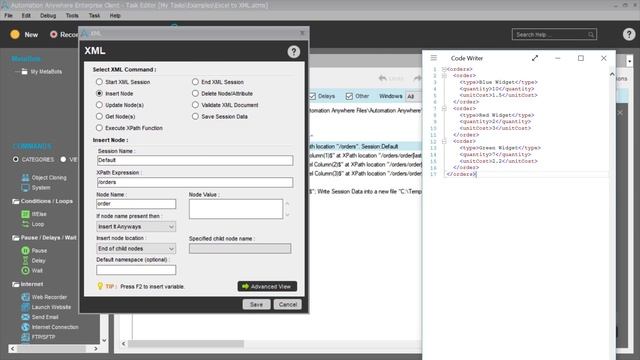Click the Advanced View button

[267, 287]
